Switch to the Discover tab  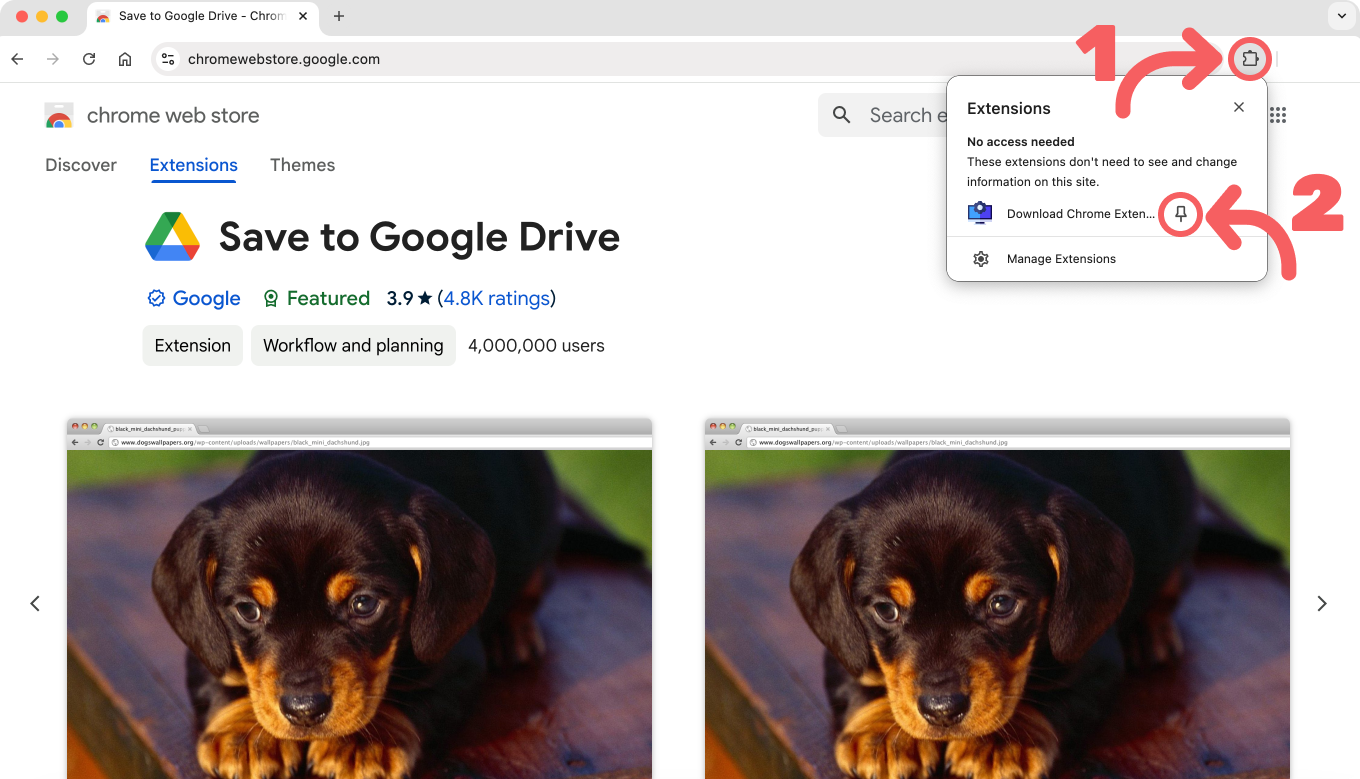(x=81, y=165)
